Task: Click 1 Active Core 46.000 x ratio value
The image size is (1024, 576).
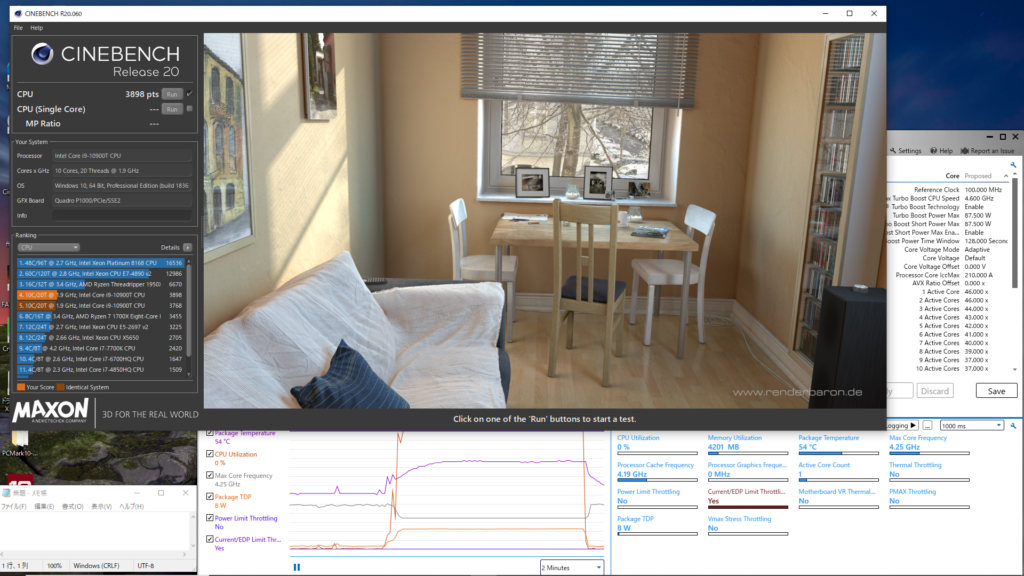Action: [976, 292]
